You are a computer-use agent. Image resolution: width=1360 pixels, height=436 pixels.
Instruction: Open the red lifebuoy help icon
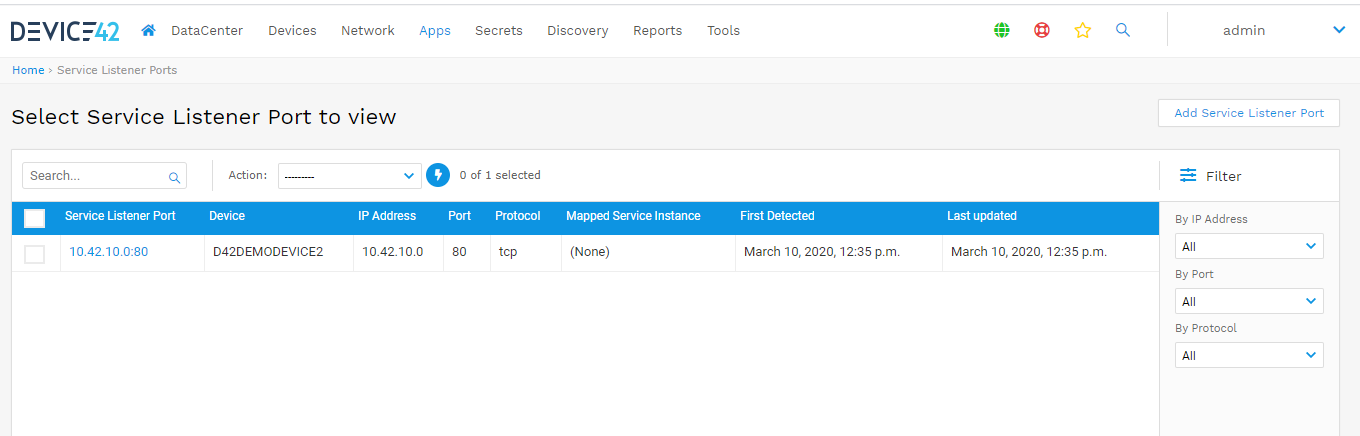click(1042, 30)
